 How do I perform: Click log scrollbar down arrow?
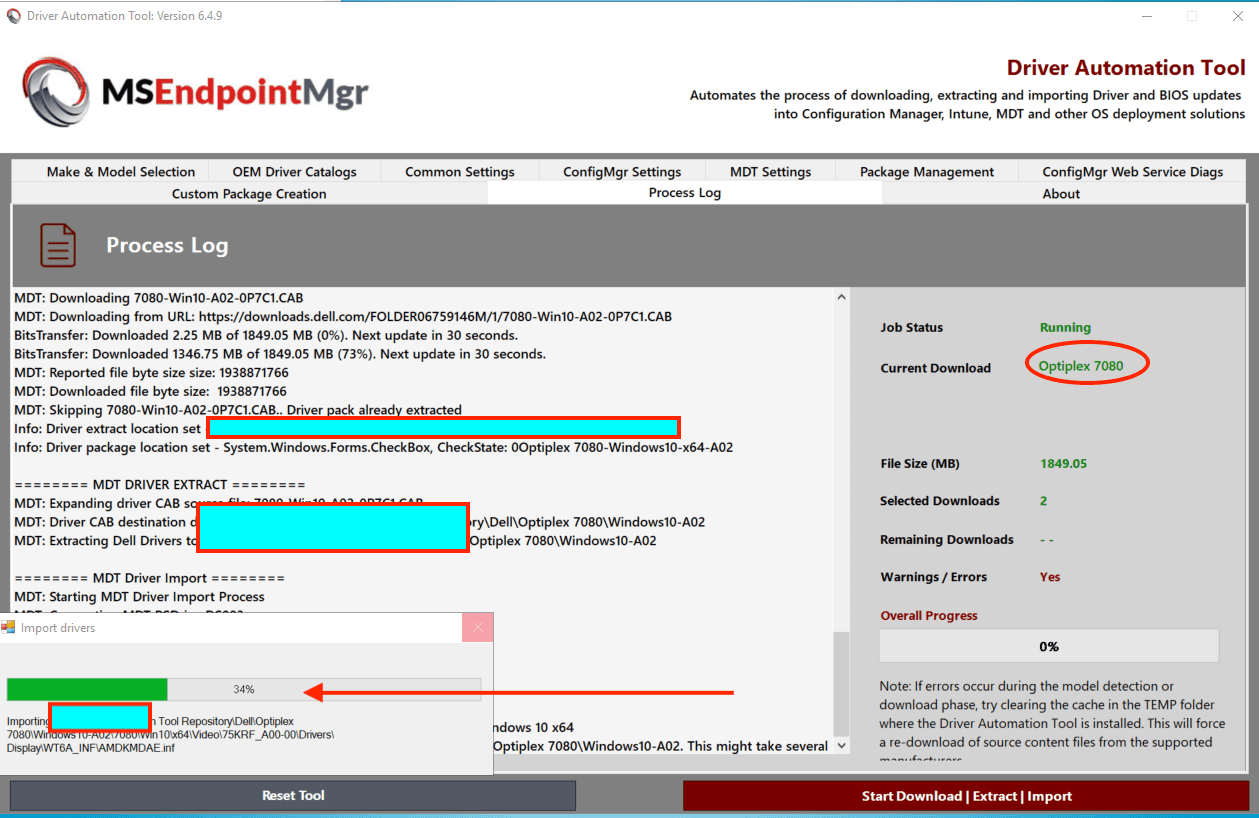click(x=841, y=745)
